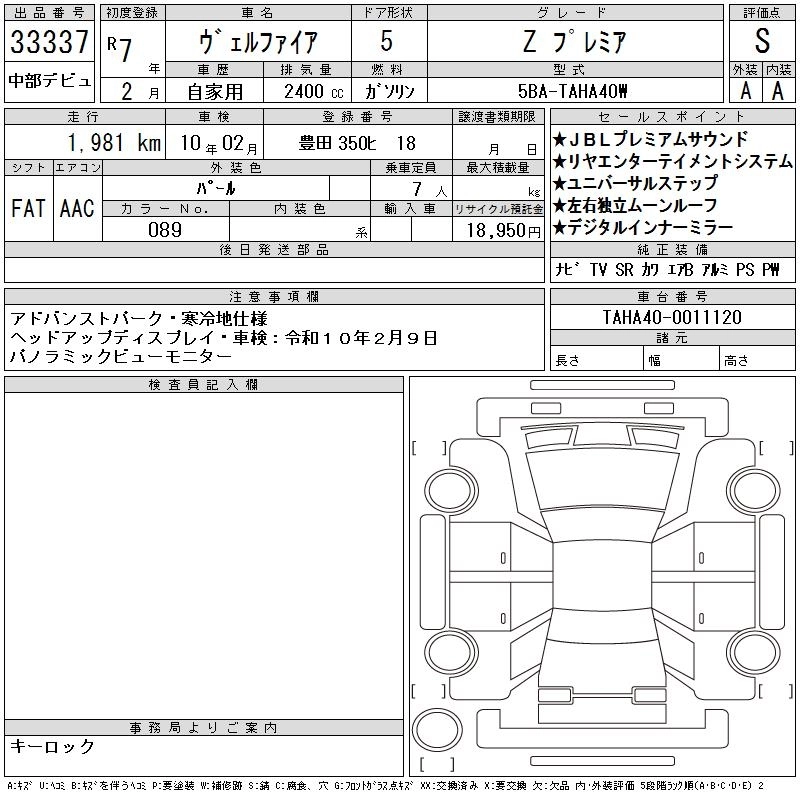This screenshot has height=800, width=800.
Task: Click the 高さ dimension cell
Action: [x=757, y=360]
